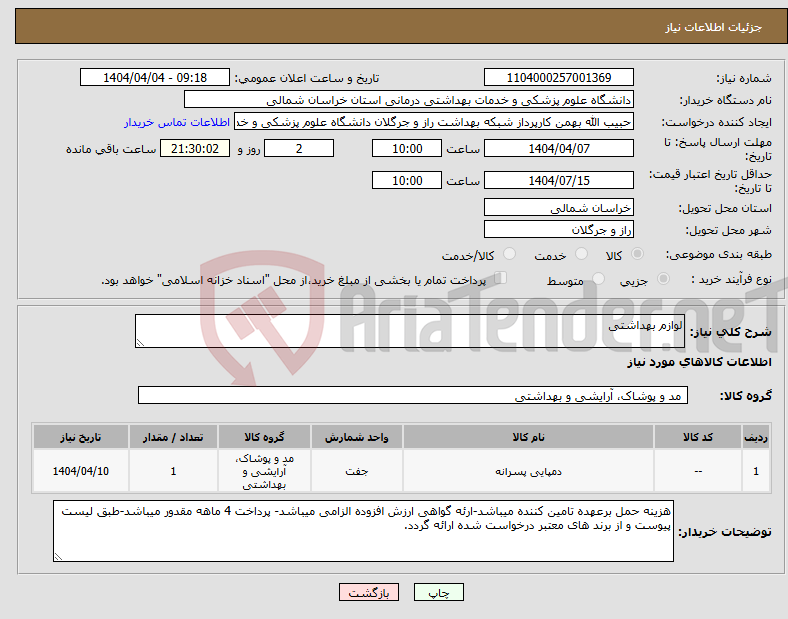Select the کالا radio button

tap(637, 254)
